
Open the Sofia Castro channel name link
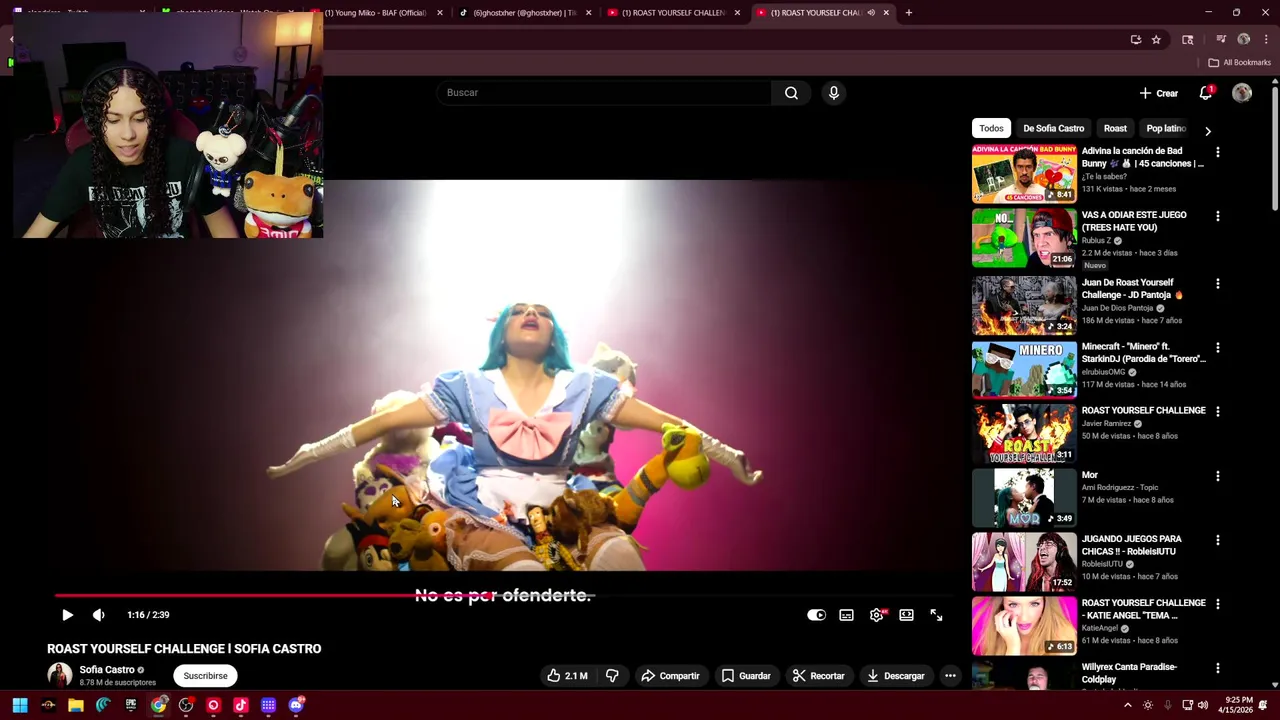107,670
